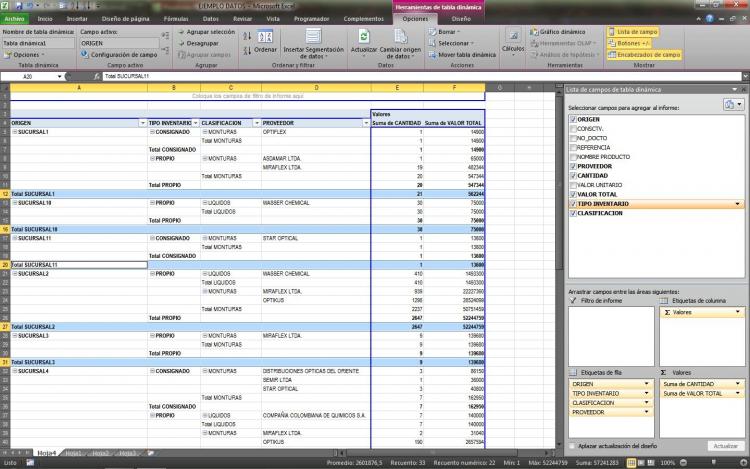Open the Archivo tab

click(x=14, y=19)
